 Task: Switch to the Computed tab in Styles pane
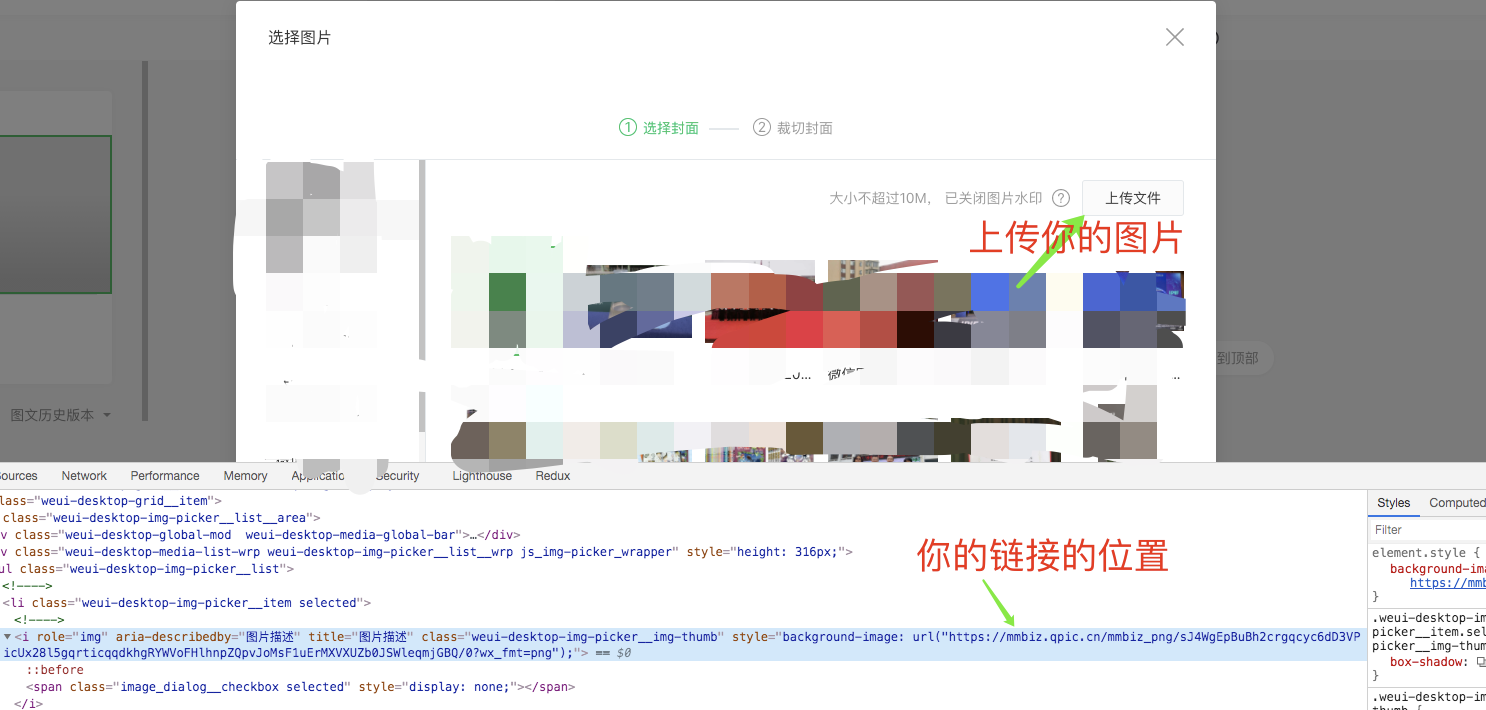pos(1456,503)
